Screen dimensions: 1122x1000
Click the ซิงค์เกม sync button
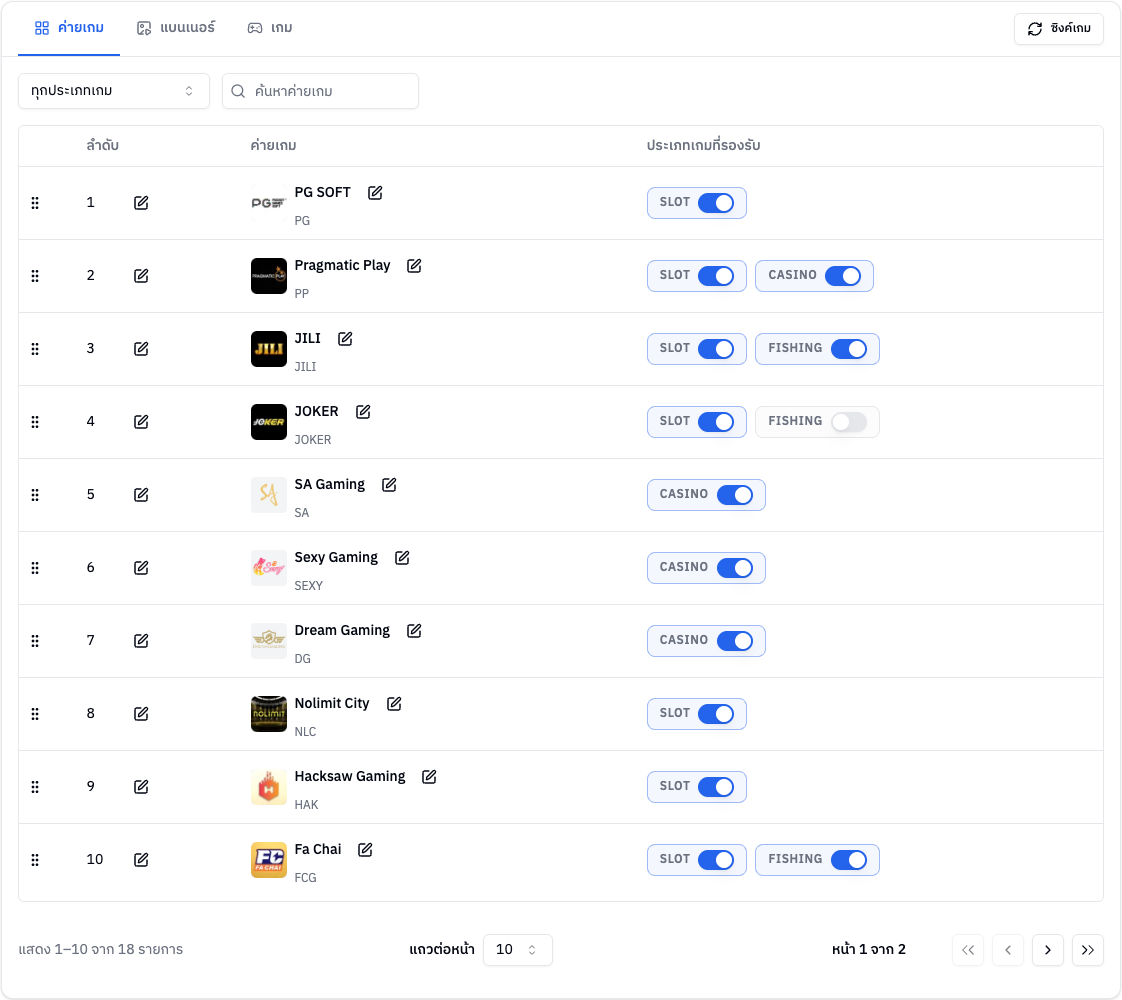point(1058,29)
